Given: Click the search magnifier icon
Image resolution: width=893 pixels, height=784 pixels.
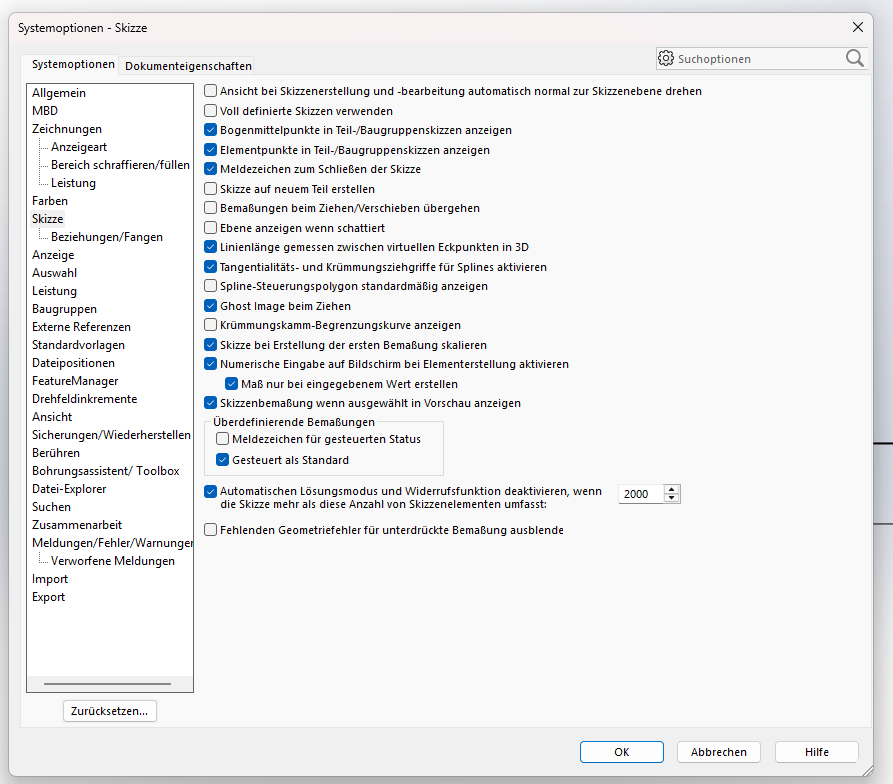Looking at the screenshot, I should (x=854, y=58).
